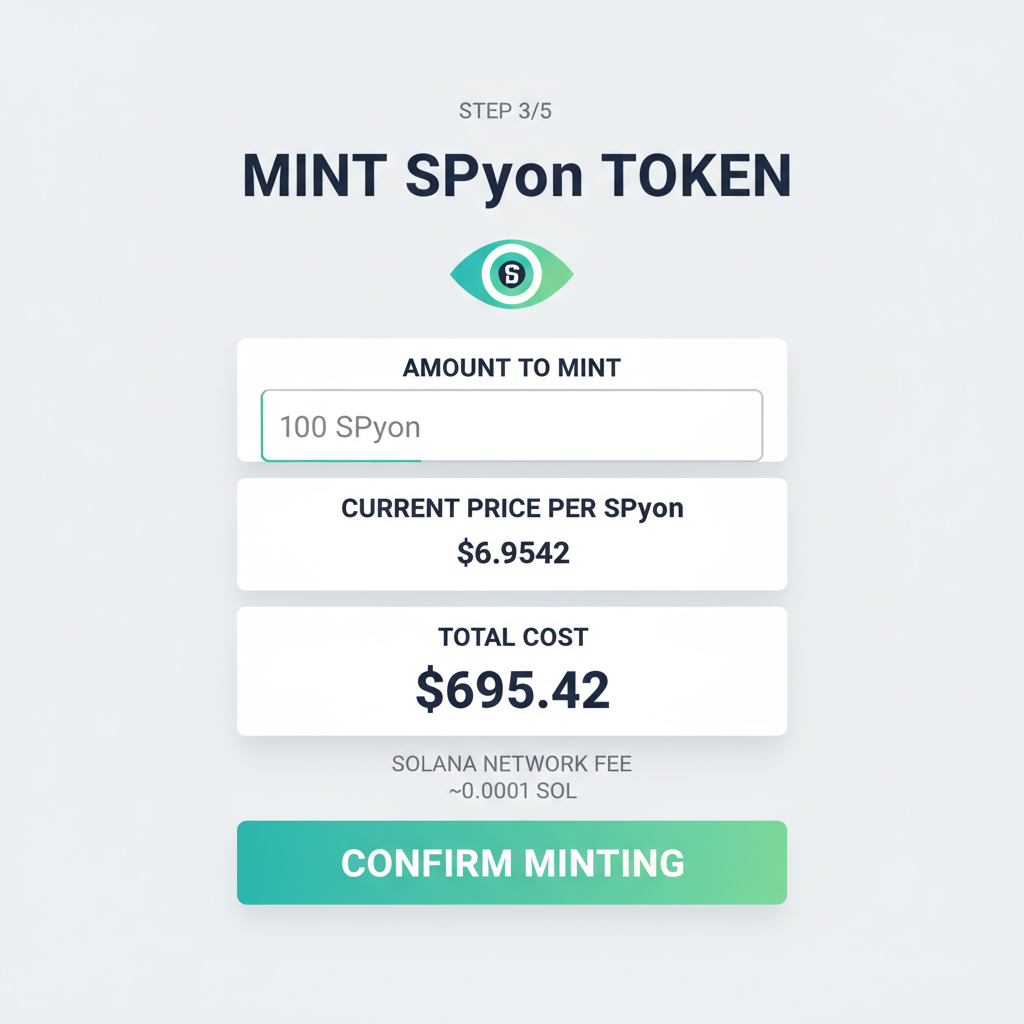Click the $6.9542 price value

512,553
